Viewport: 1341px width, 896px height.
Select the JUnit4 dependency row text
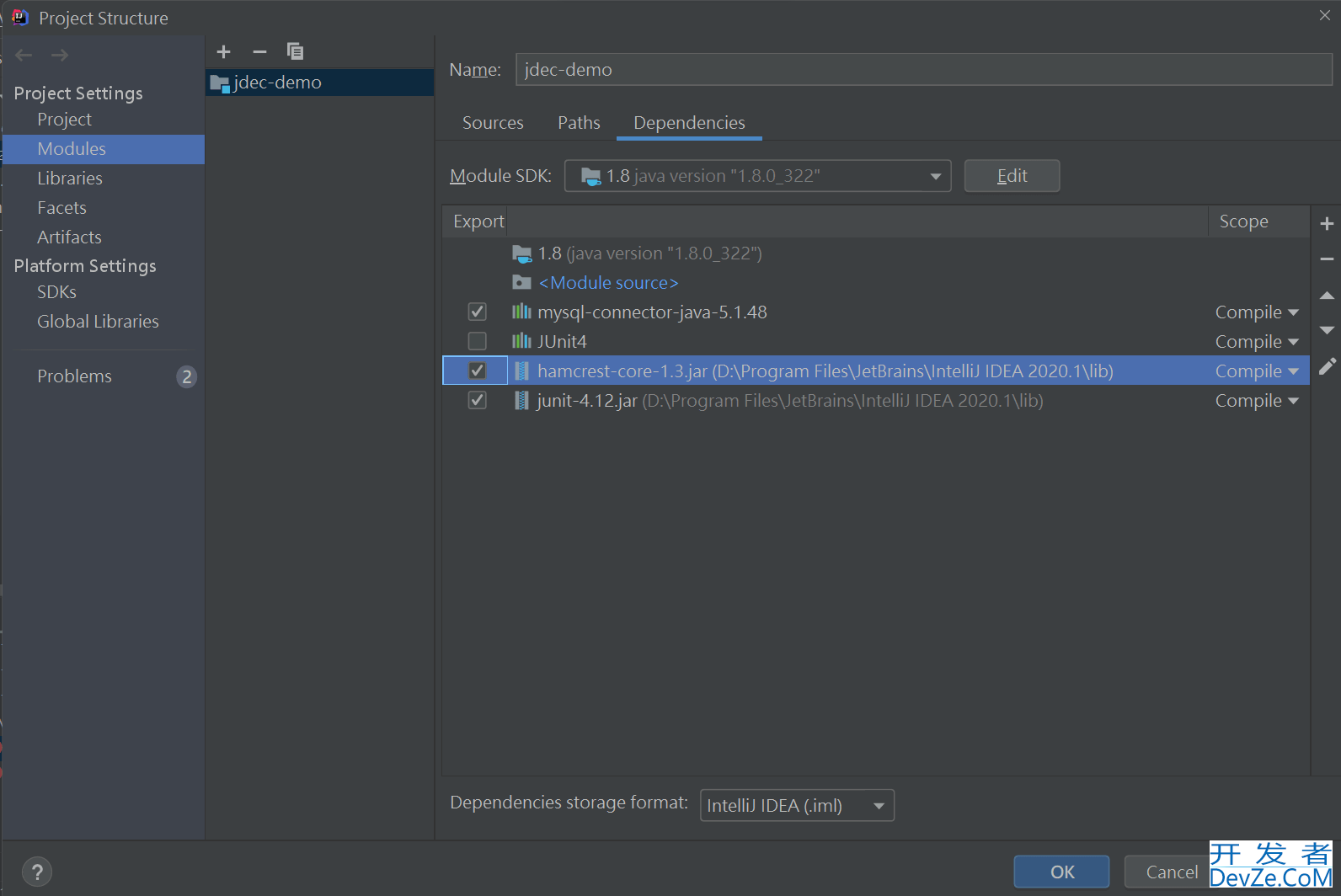coord(562,342)
